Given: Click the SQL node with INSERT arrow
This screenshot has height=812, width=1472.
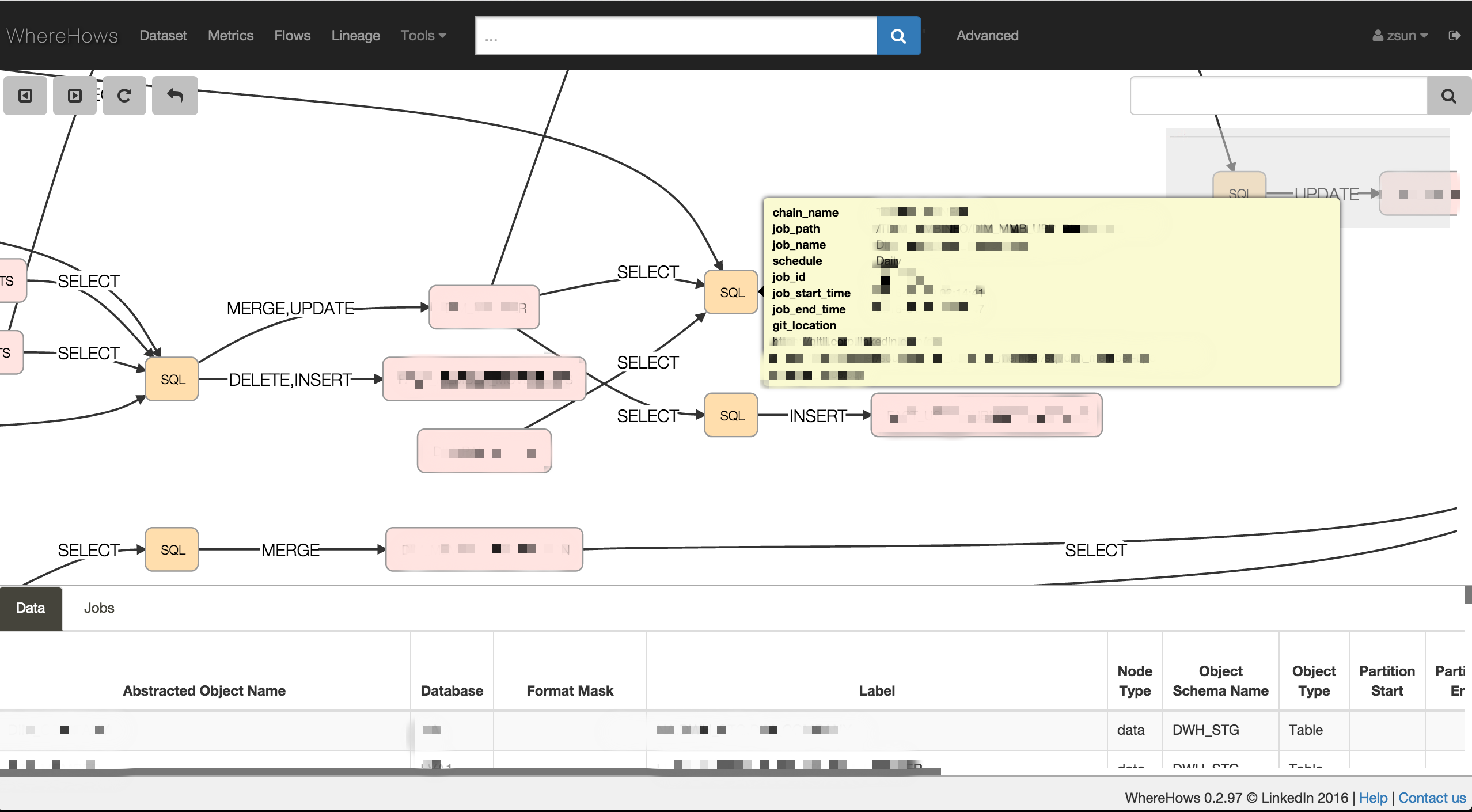Looking at the screenshot, I should (x=731, y=415).
